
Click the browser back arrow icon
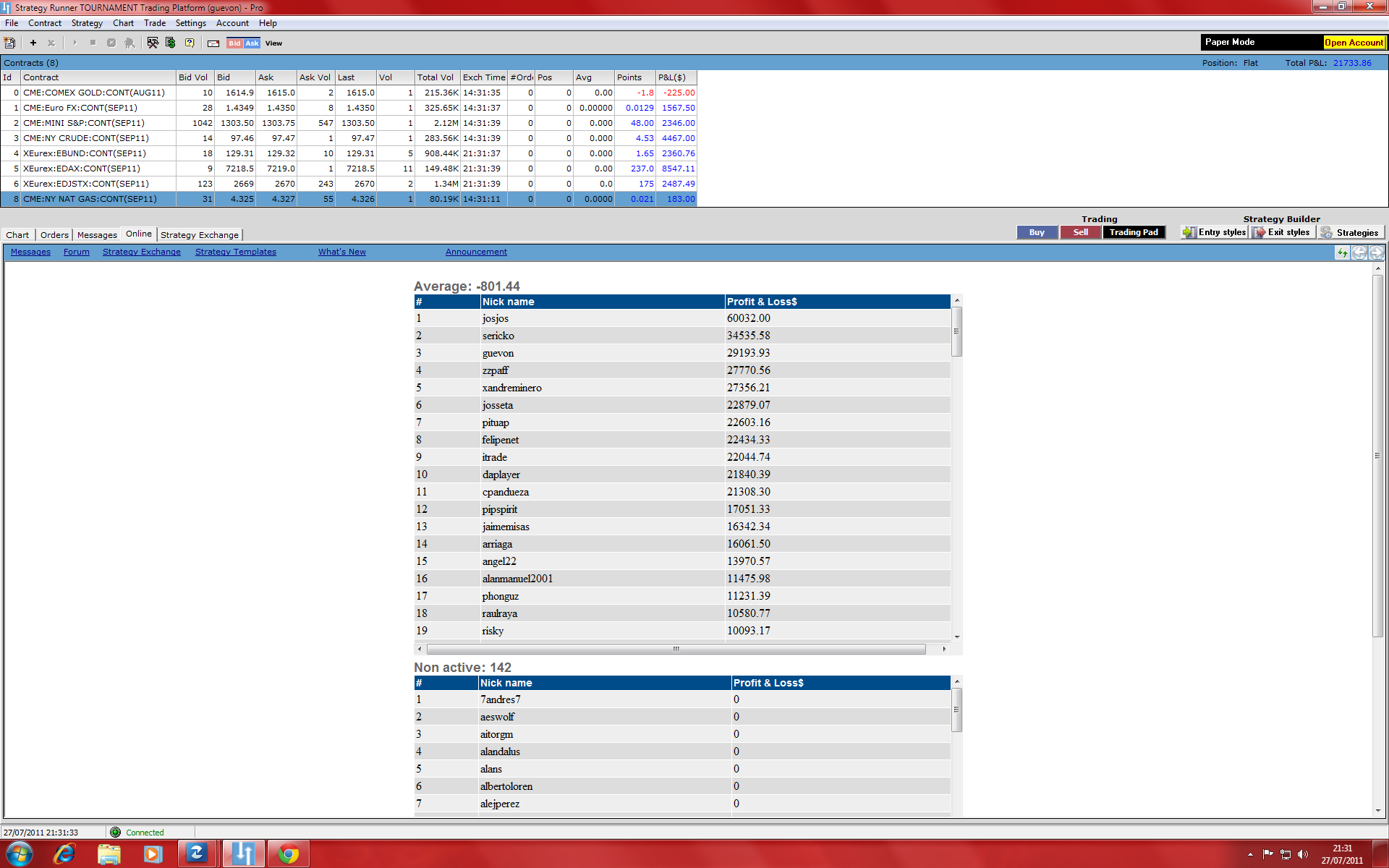[1359, 252]
